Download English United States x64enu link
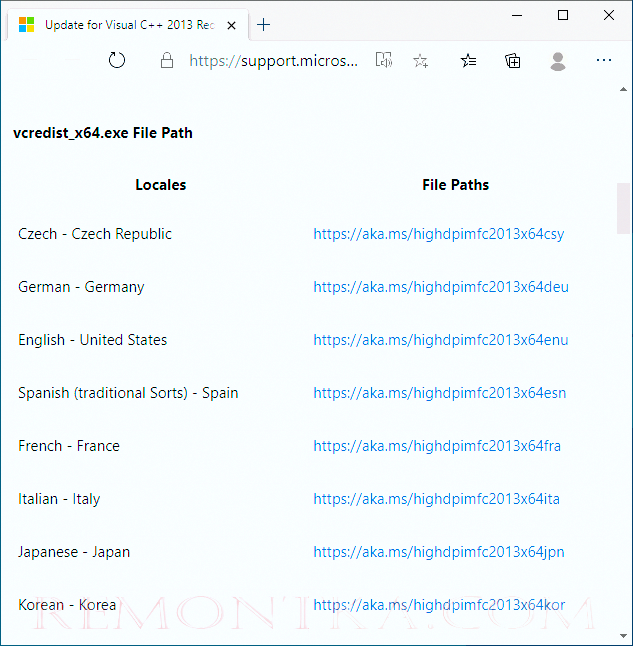The image size is (633, 646). [440, 340]
